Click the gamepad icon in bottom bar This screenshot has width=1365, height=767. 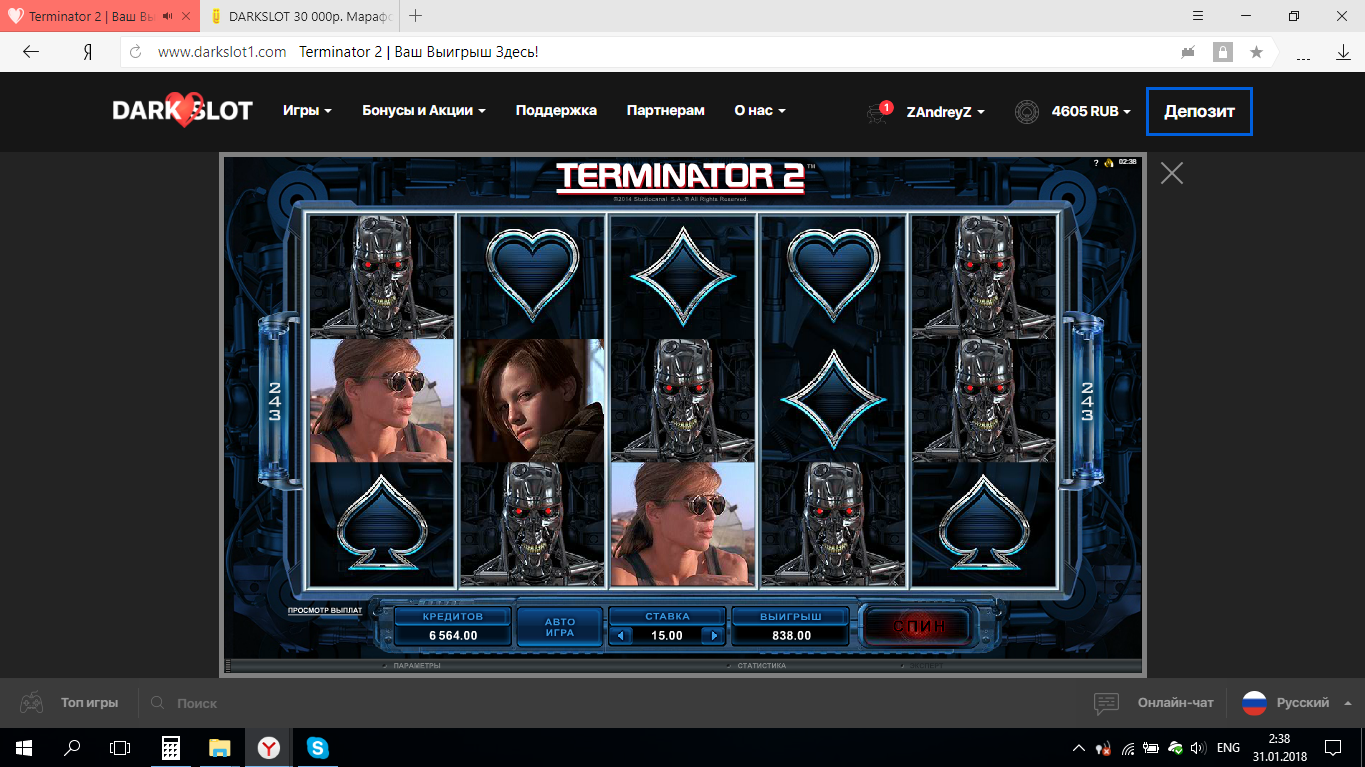[x=32, y=703]
